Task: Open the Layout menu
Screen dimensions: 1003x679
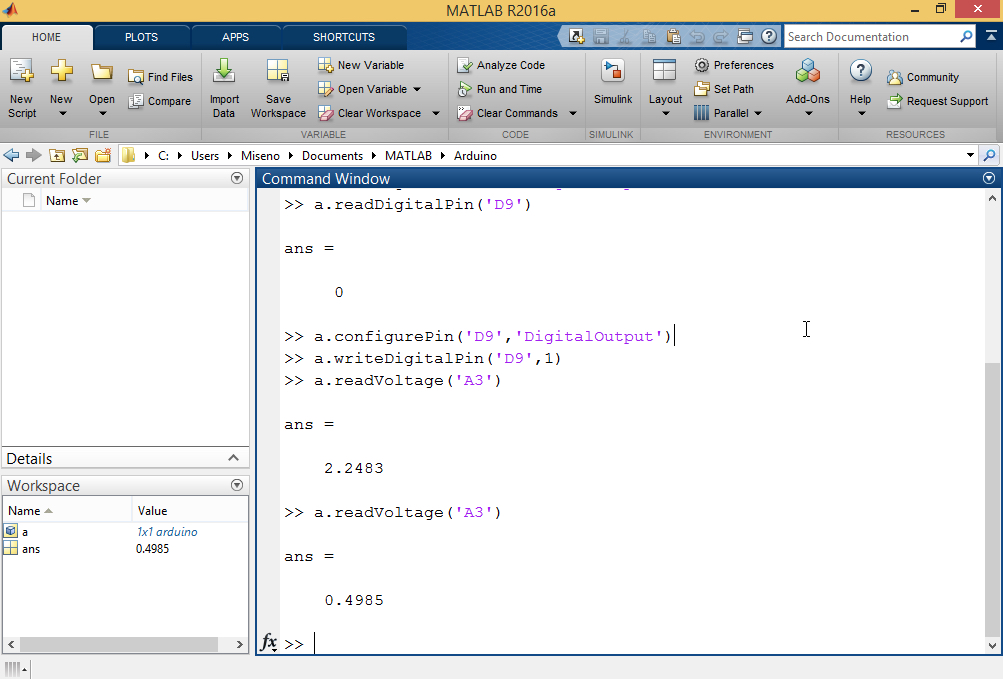Action: [x=665, y=88]
